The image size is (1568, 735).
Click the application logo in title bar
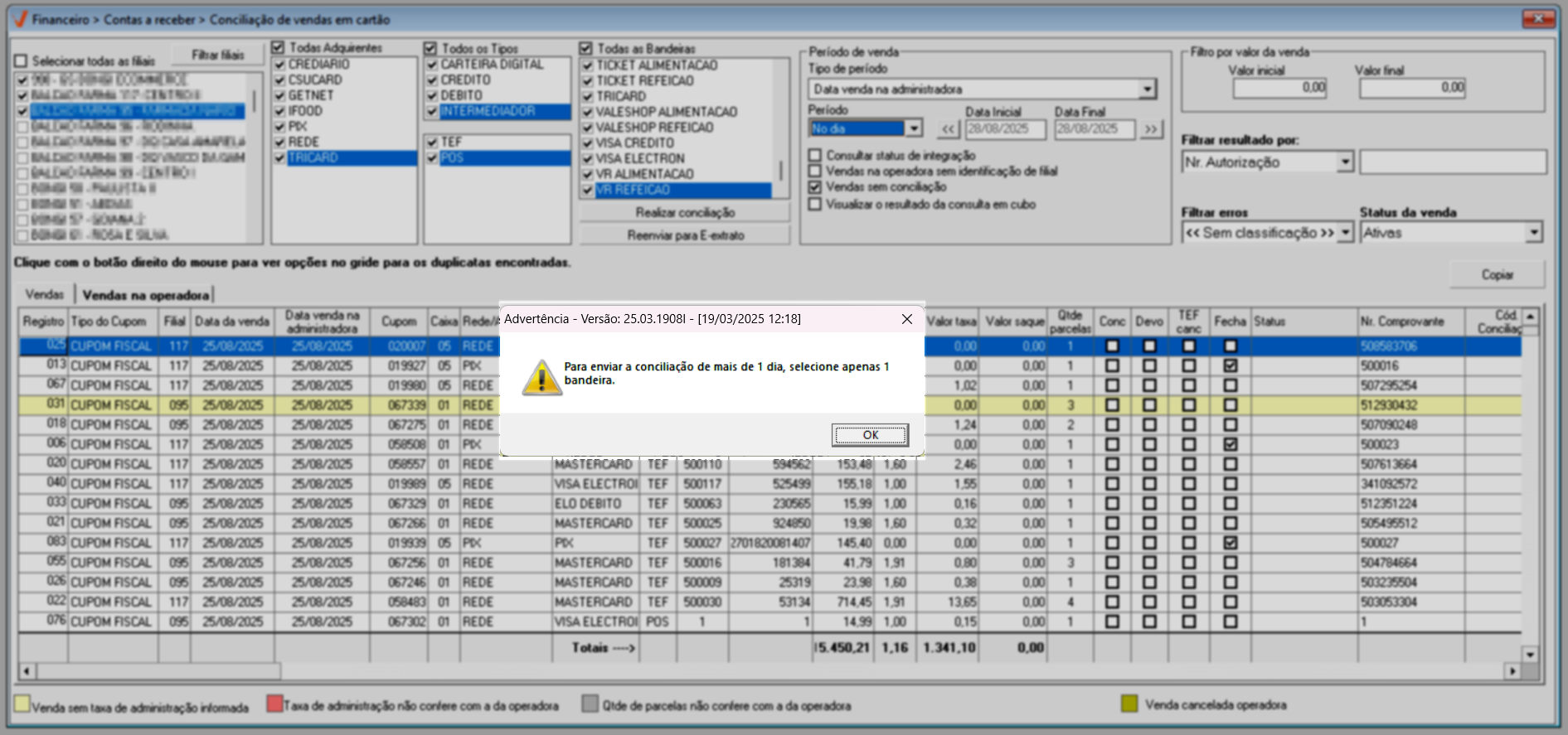(21, 19)
